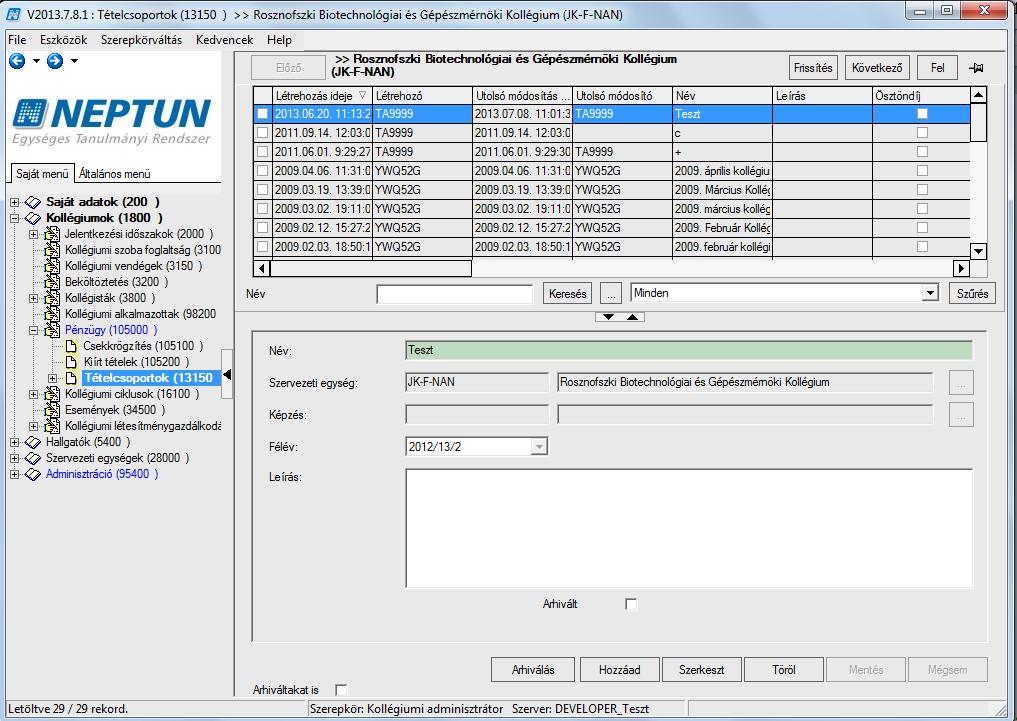Click the Következő button

point(877,68)
